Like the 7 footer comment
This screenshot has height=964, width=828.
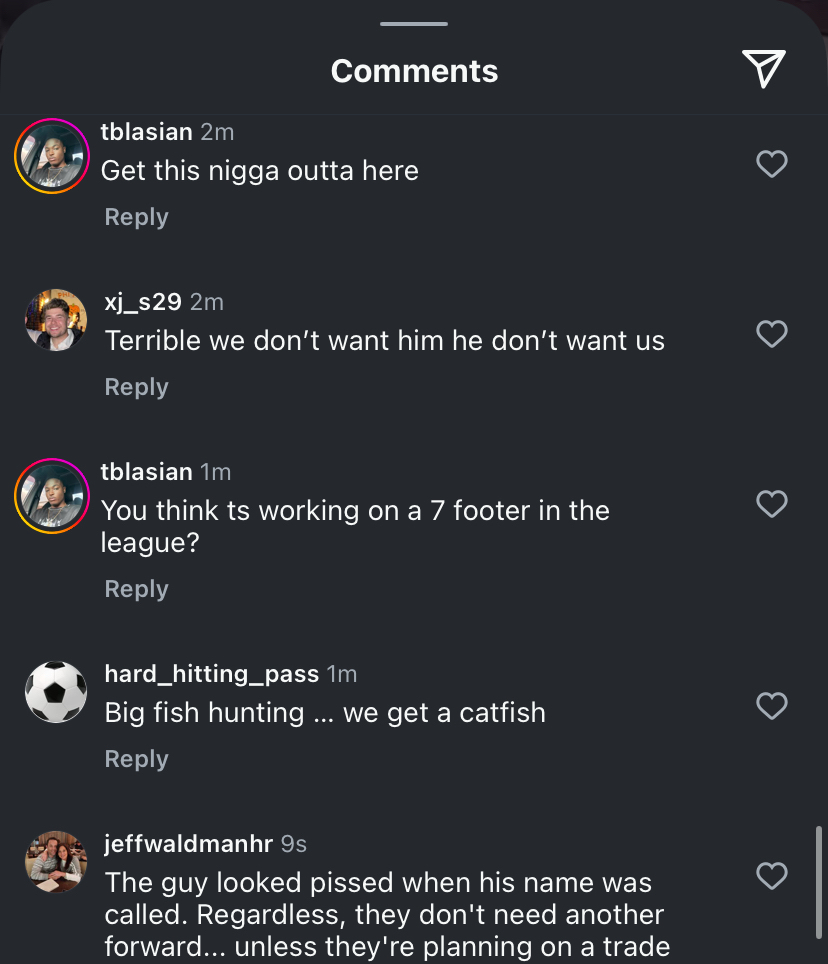771,504
